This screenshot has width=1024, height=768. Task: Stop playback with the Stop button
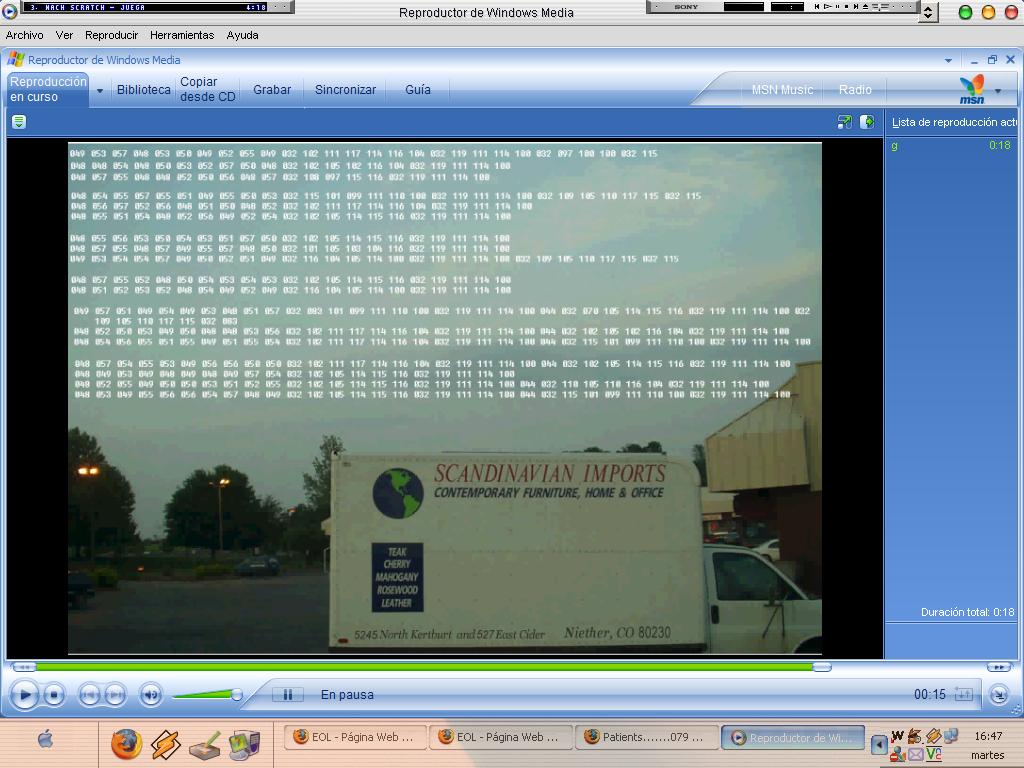click(54, 694)
